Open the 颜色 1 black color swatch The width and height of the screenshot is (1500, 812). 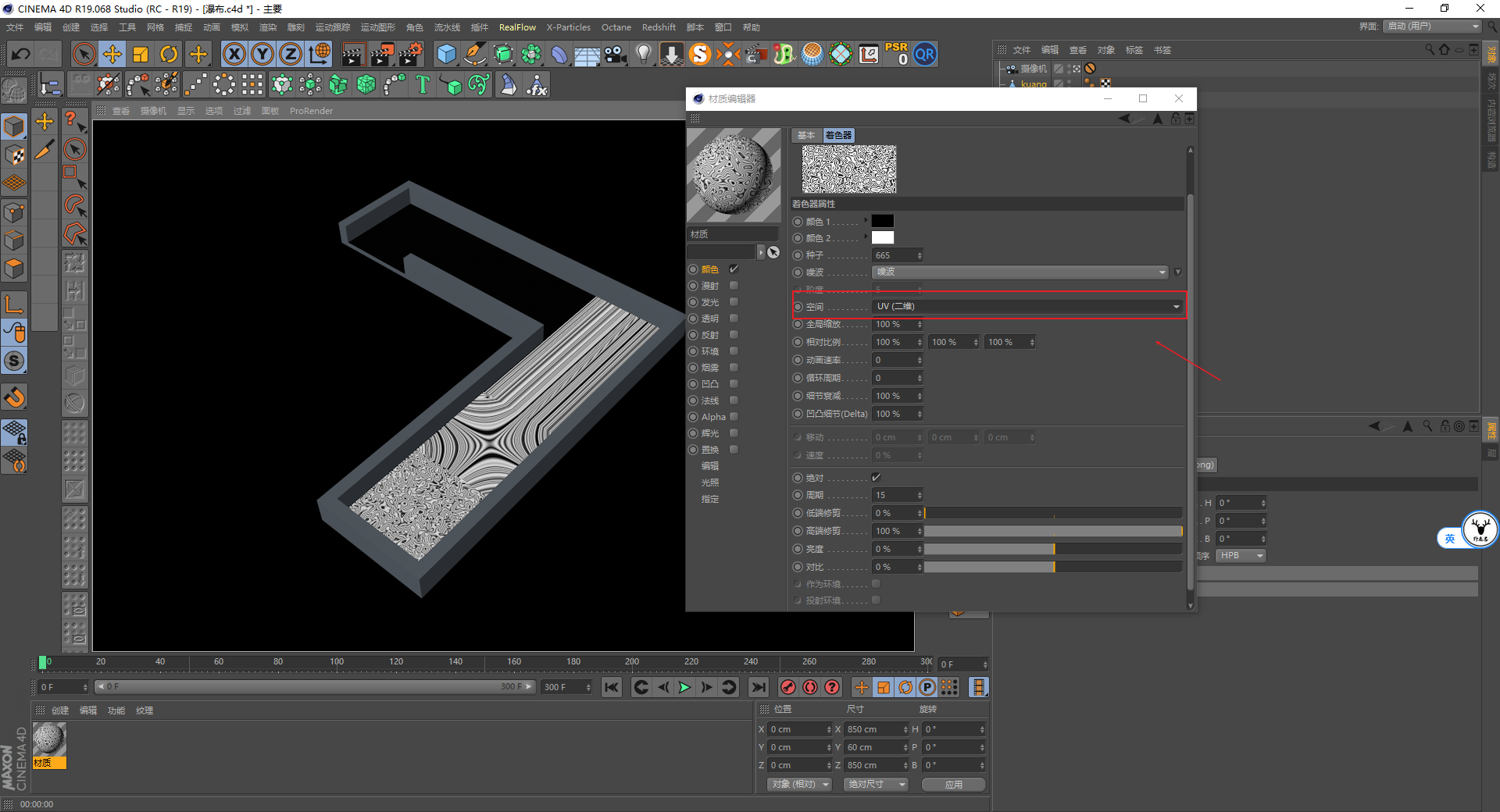tap(882, 222)
